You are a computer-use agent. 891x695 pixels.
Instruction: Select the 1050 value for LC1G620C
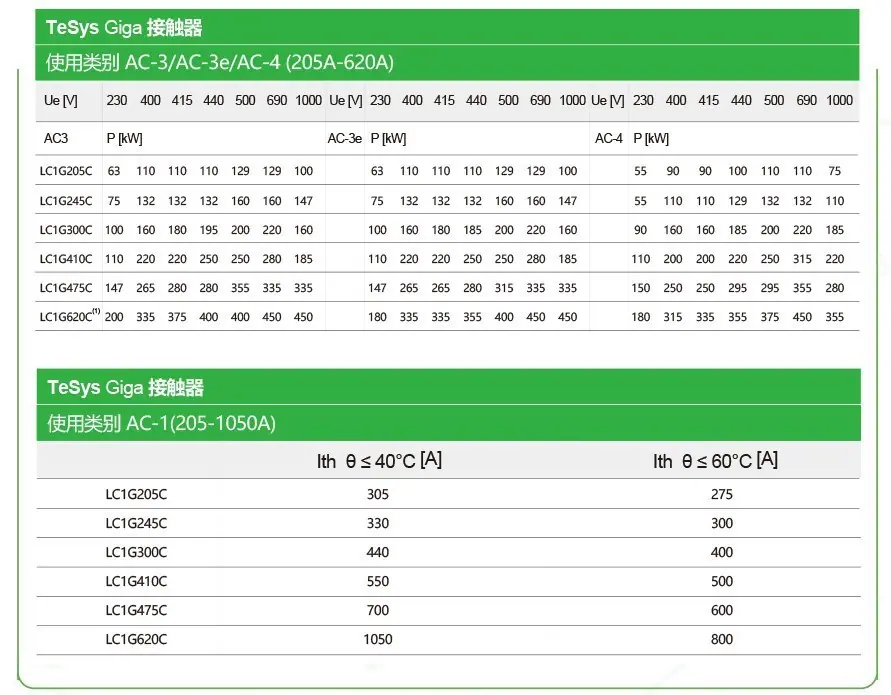point(378,639)
